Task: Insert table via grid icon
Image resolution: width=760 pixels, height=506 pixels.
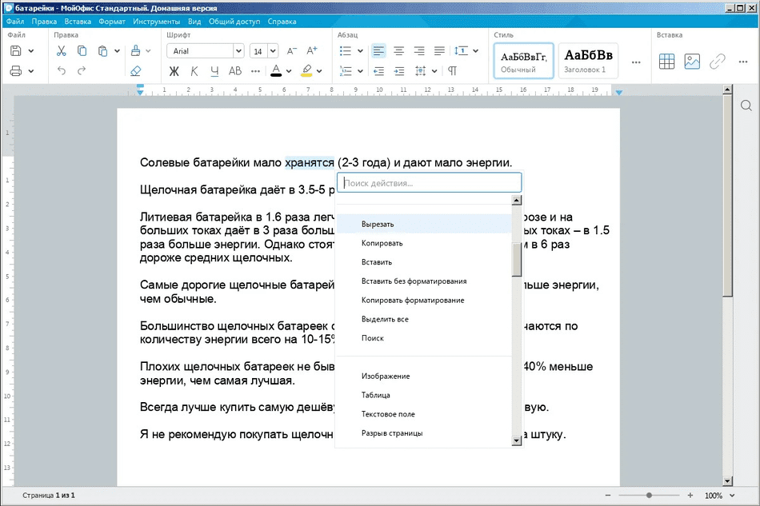Action: pyautogui.click(x=666, y=61)
